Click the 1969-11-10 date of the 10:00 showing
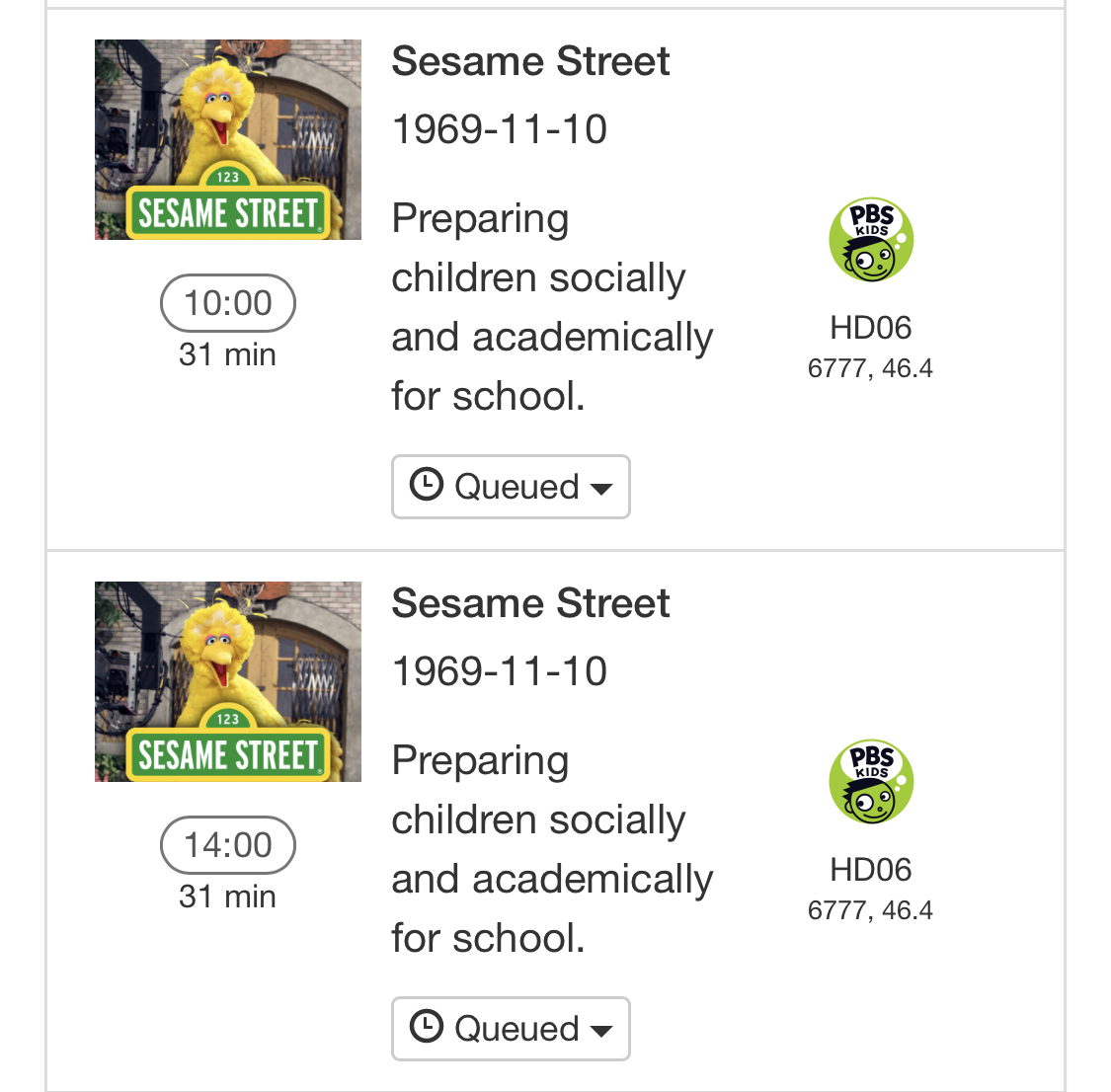Screen dimensions: 1111x1092 (500, 129)
